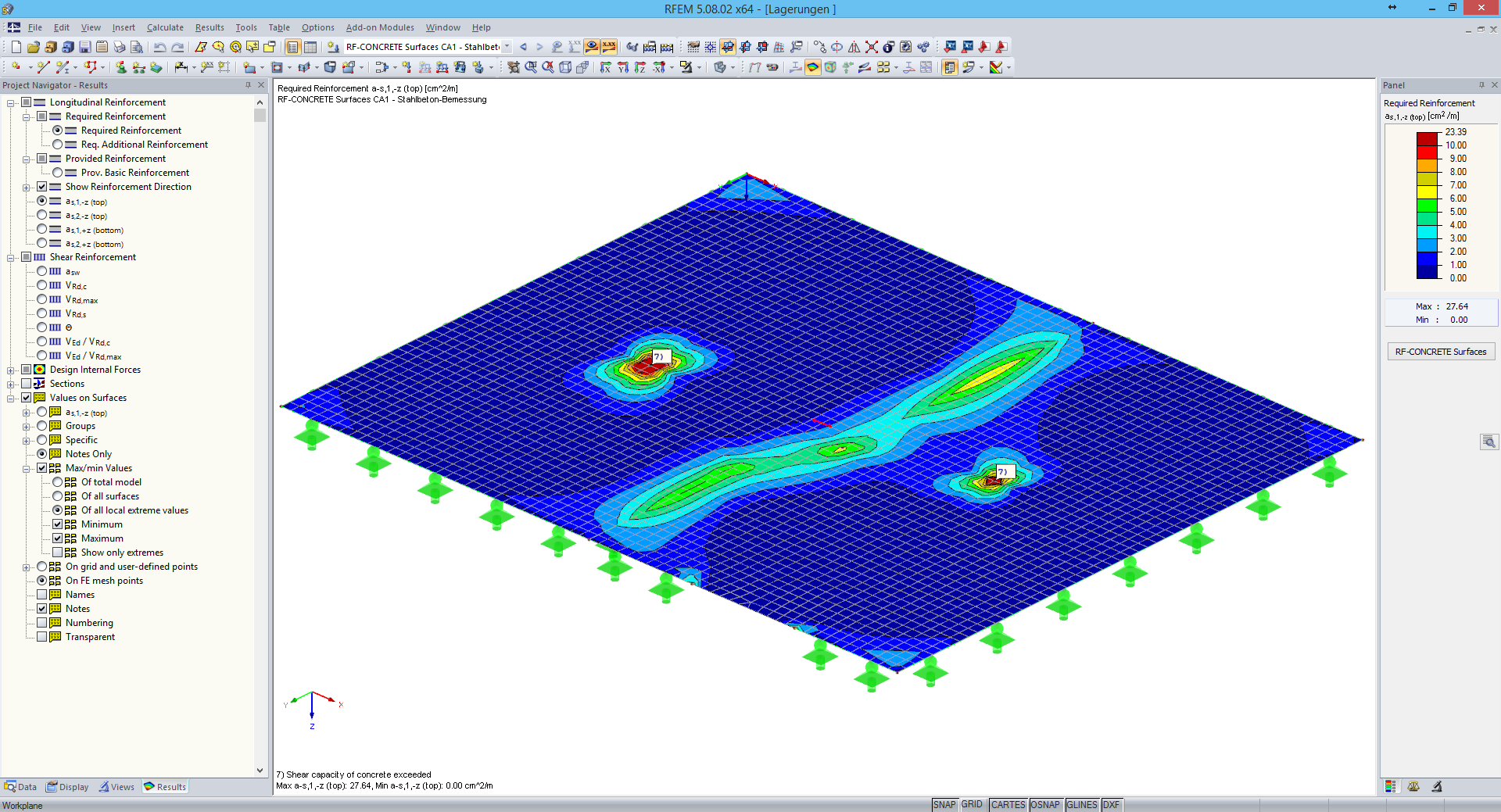This screenshot has width=1501, height=812.
Task: Click the new line tool icon
Action: (x=44, y=67)
